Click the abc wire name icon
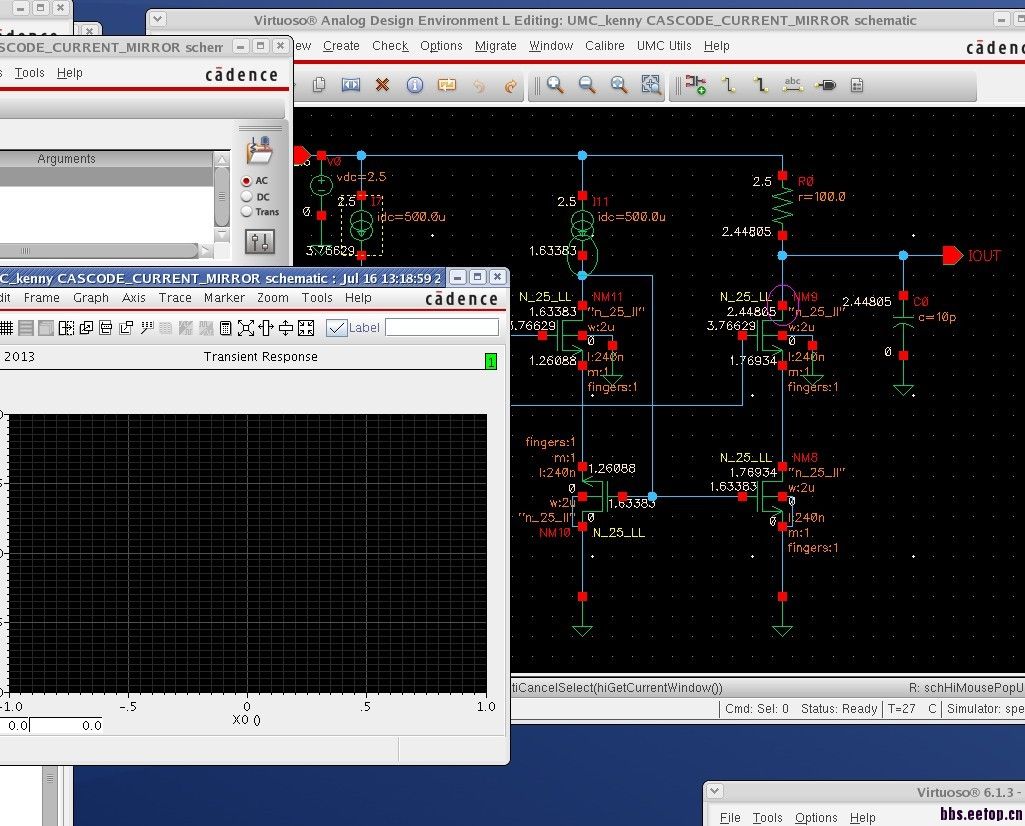Viewport: 1025px width, 826px height. [793, 86]
